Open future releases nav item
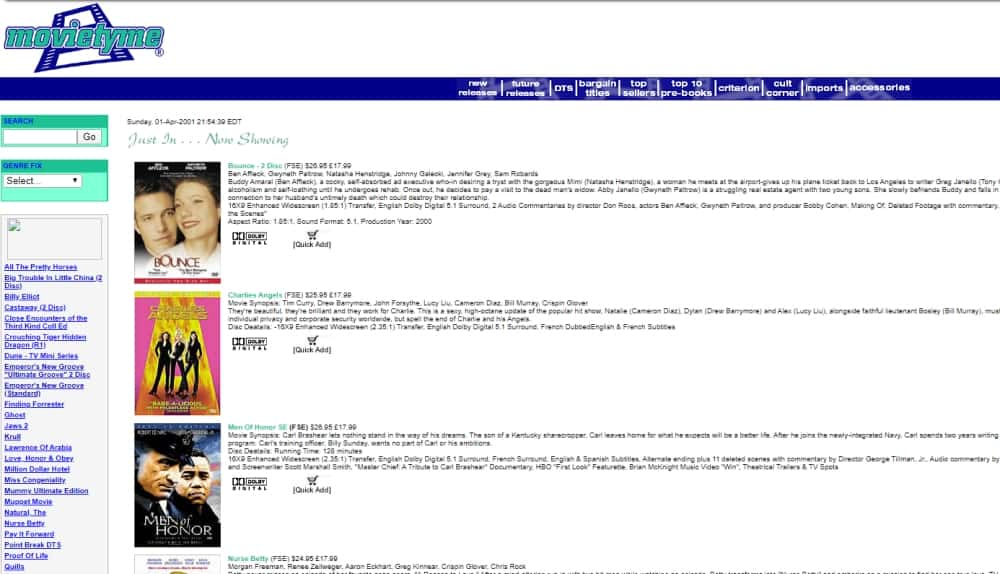The width and height of the screenshot is (1000, 574). pyautogui.click(x=526, y=88)
